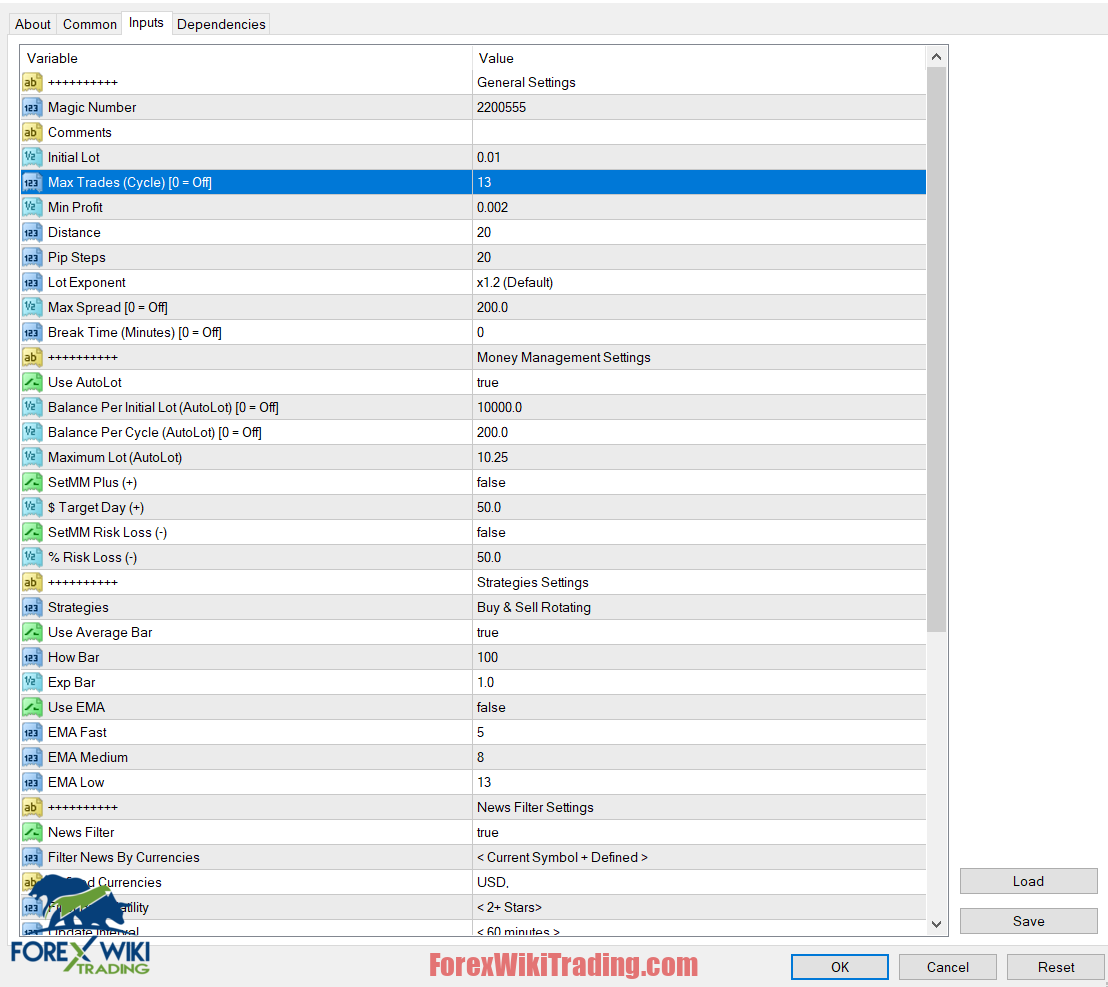1108x987 pixels.
Task: Click the ab icon next to Comments
Action: coord(31,132)
